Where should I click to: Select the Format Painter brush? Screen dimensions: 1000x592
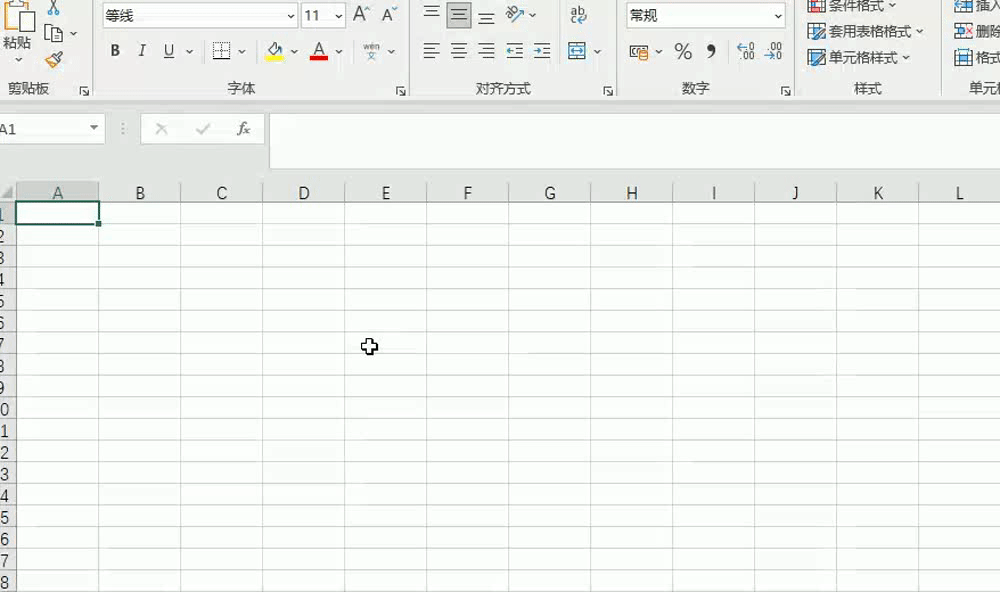click(x=54, y=60)
